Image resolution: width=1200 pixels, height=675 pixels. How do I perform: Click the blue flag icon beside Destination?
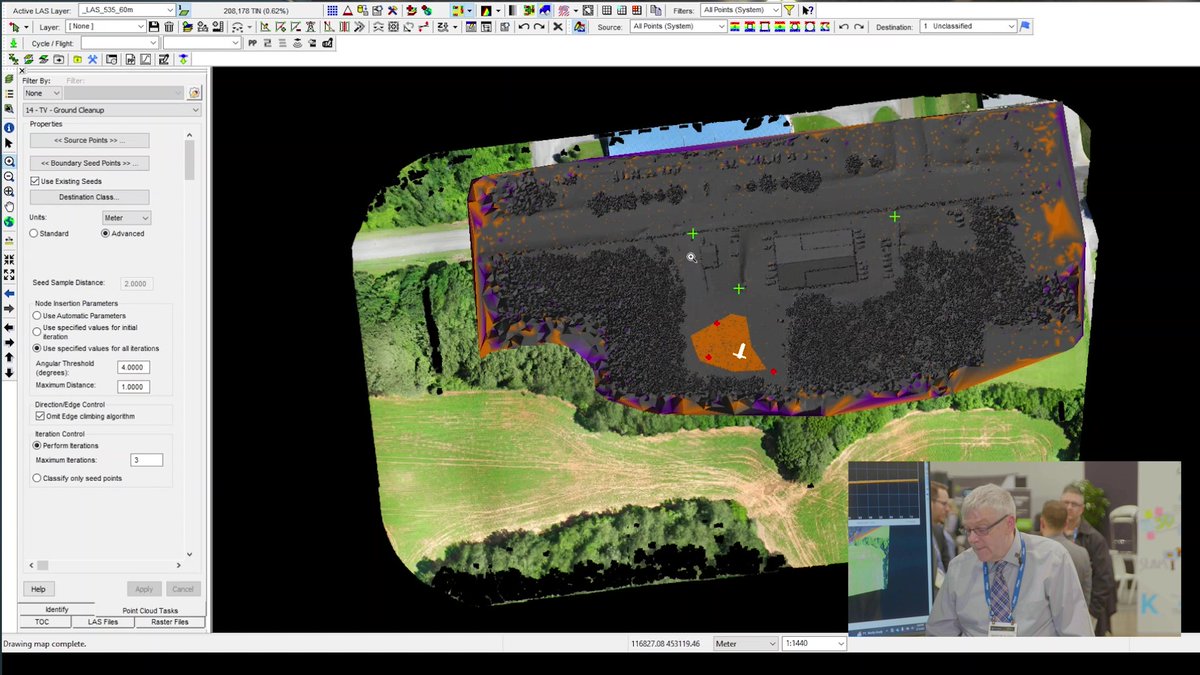coord(1025,26)
